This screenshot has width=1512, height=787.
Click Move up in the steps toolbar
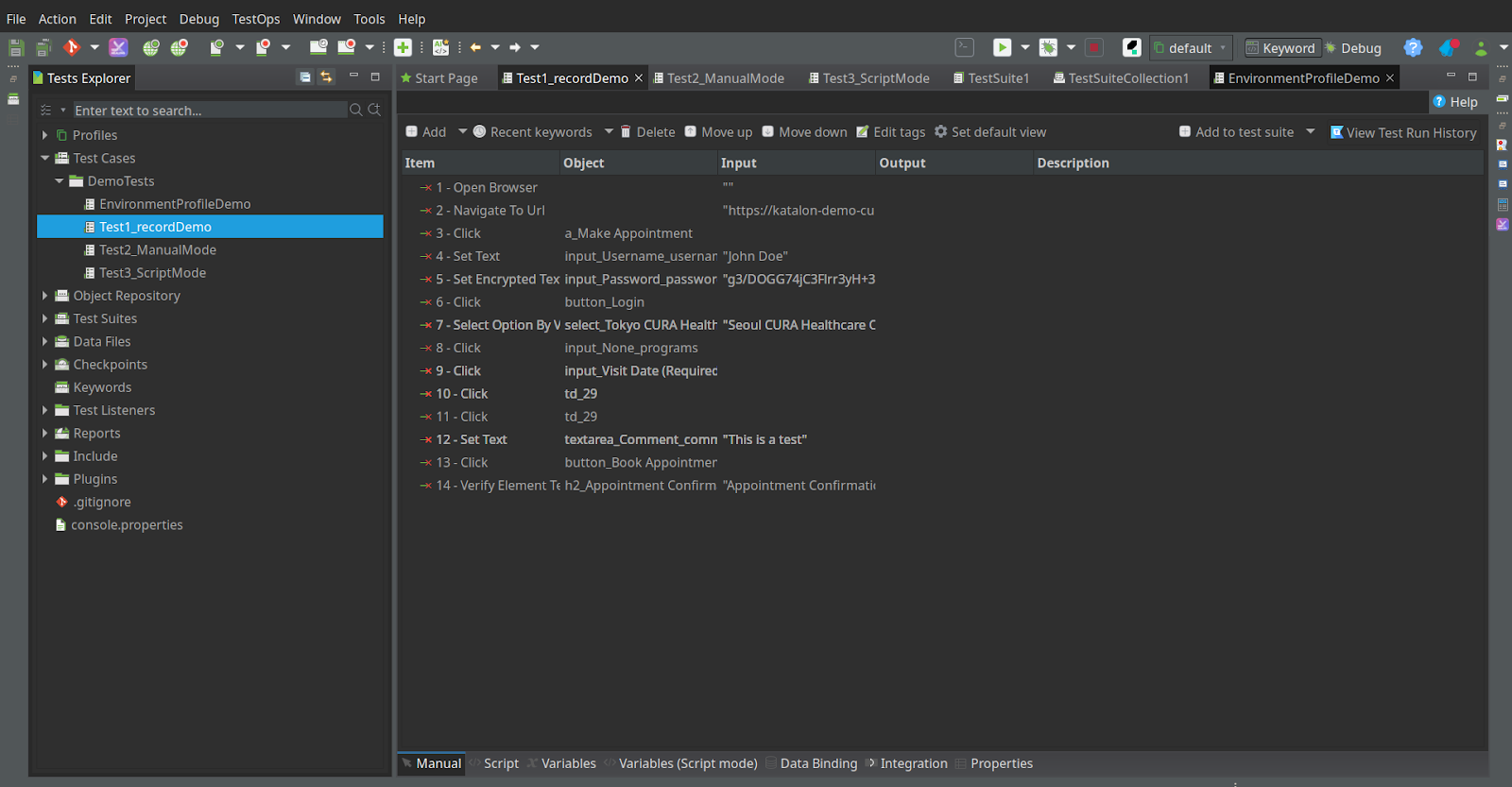(718, 132)
